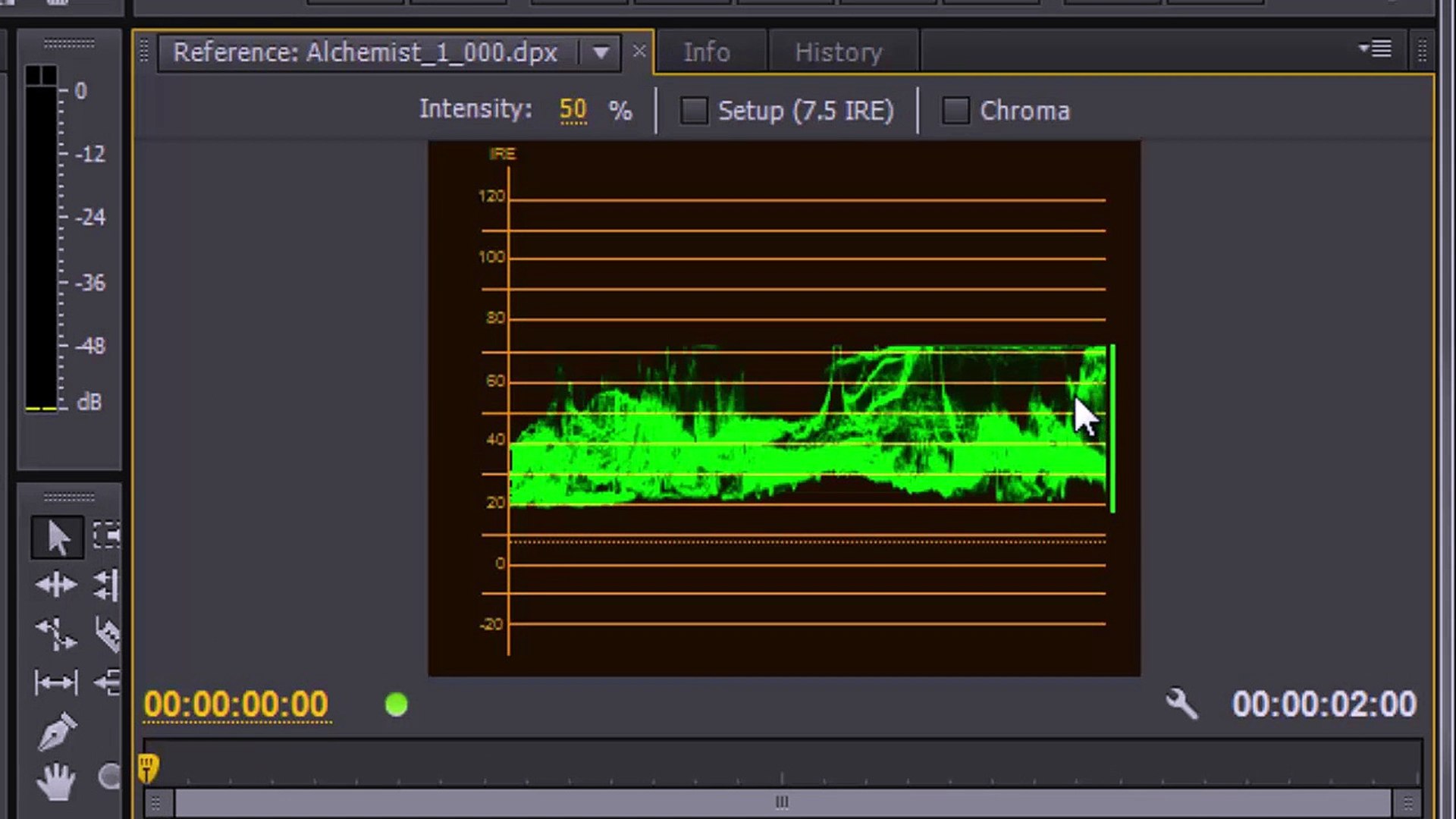Click the green gang-to-program indicator
1456x819 pixels.
point(396,704)
